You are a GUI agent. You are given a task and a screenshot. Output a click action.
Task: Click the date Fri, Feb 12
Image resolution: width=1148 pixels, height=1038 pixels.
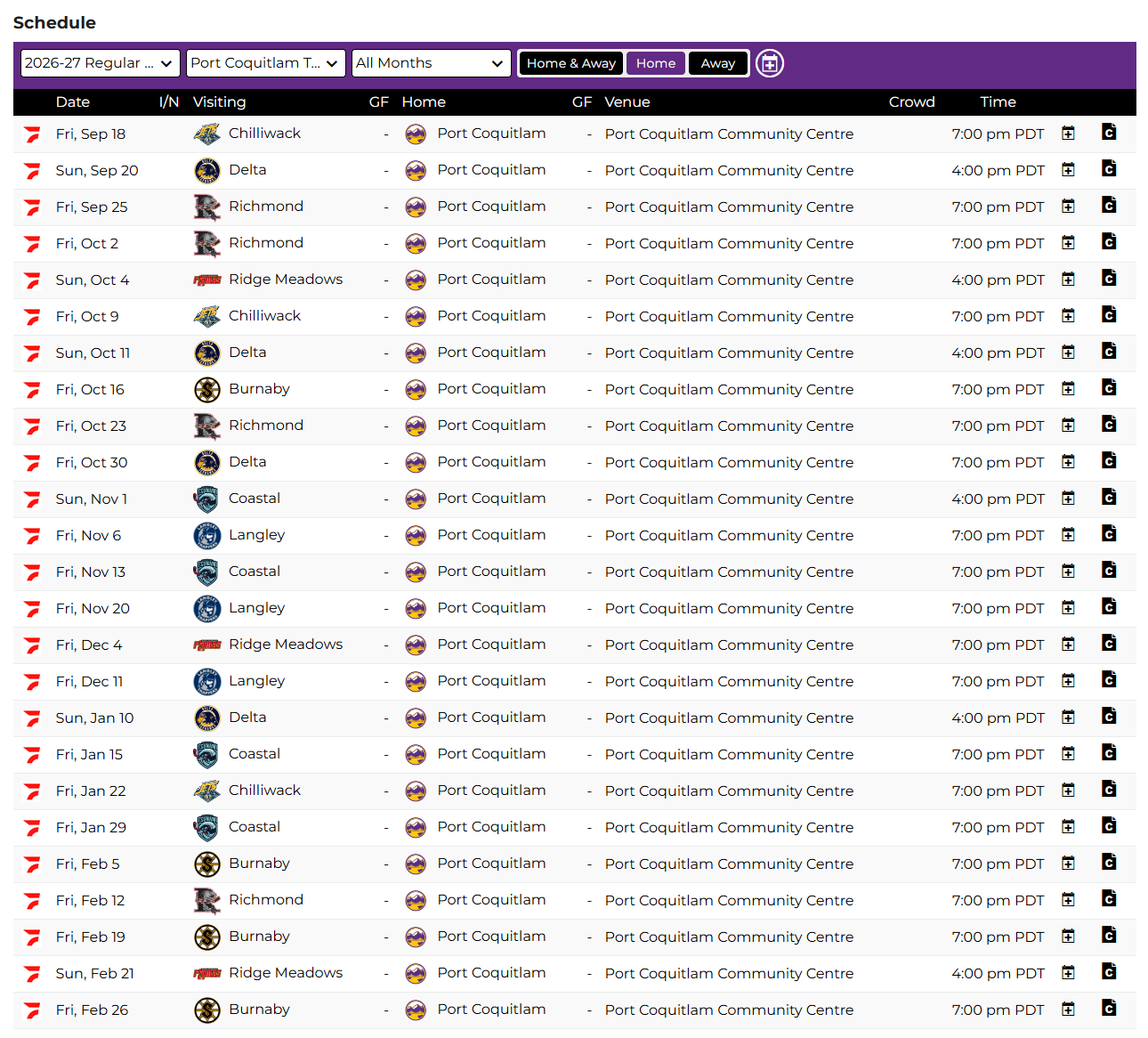click(90, 900)
